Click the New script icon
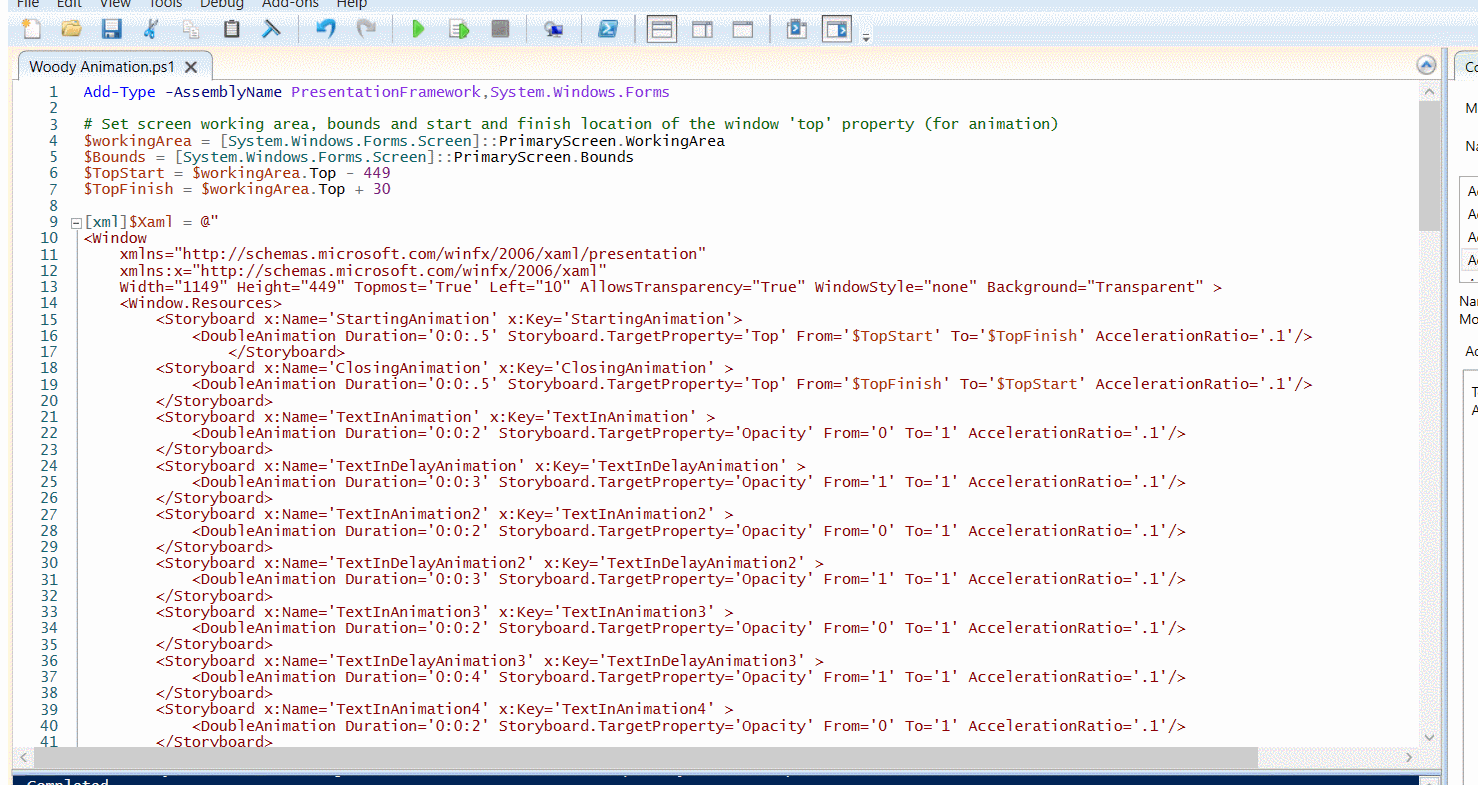Image resolution: width=1478 pixels, height=785 pixels. 32,29
